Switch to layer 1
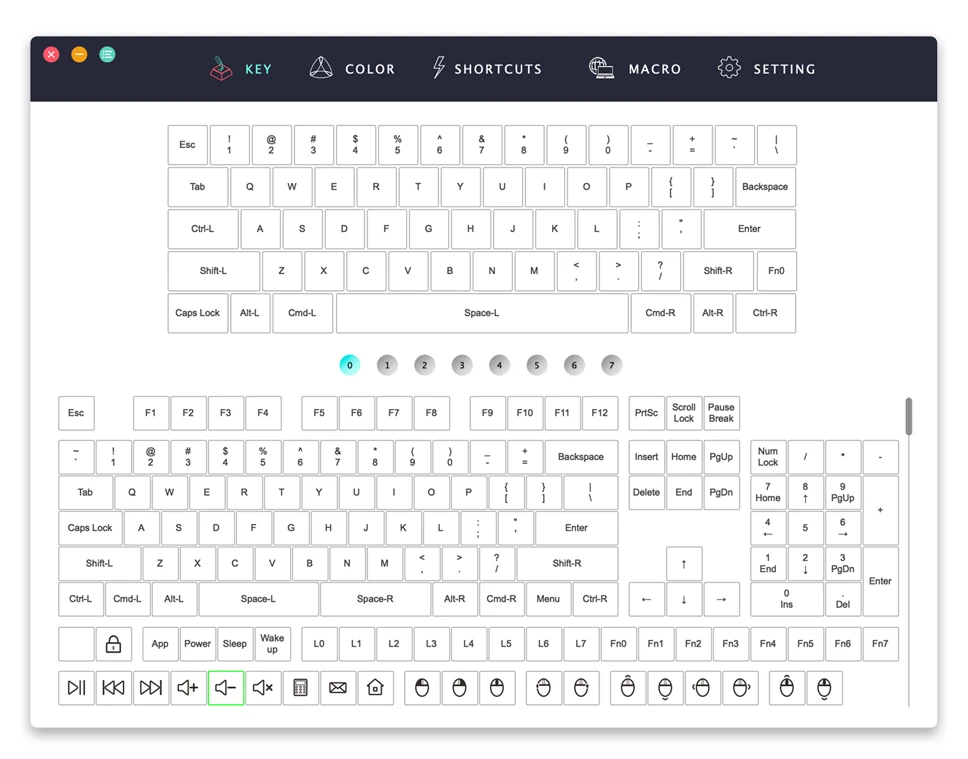This screenshot has width=968, height=759. coord(387,365)
